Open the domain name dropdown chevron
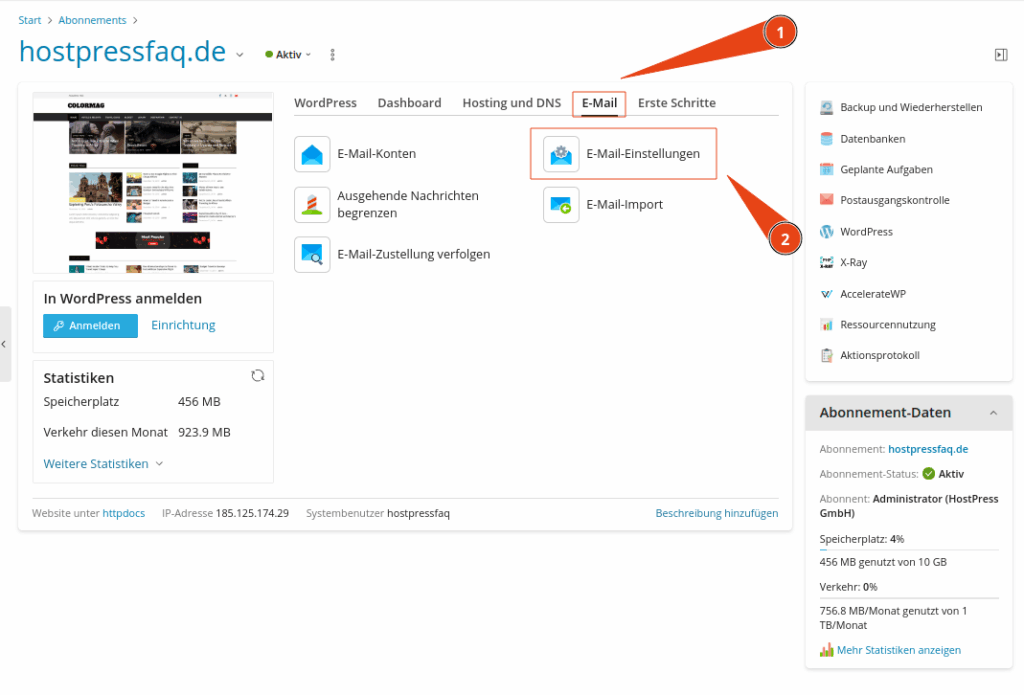The image size is (1024, 695). pyautogui.click(x=240, y=55)
